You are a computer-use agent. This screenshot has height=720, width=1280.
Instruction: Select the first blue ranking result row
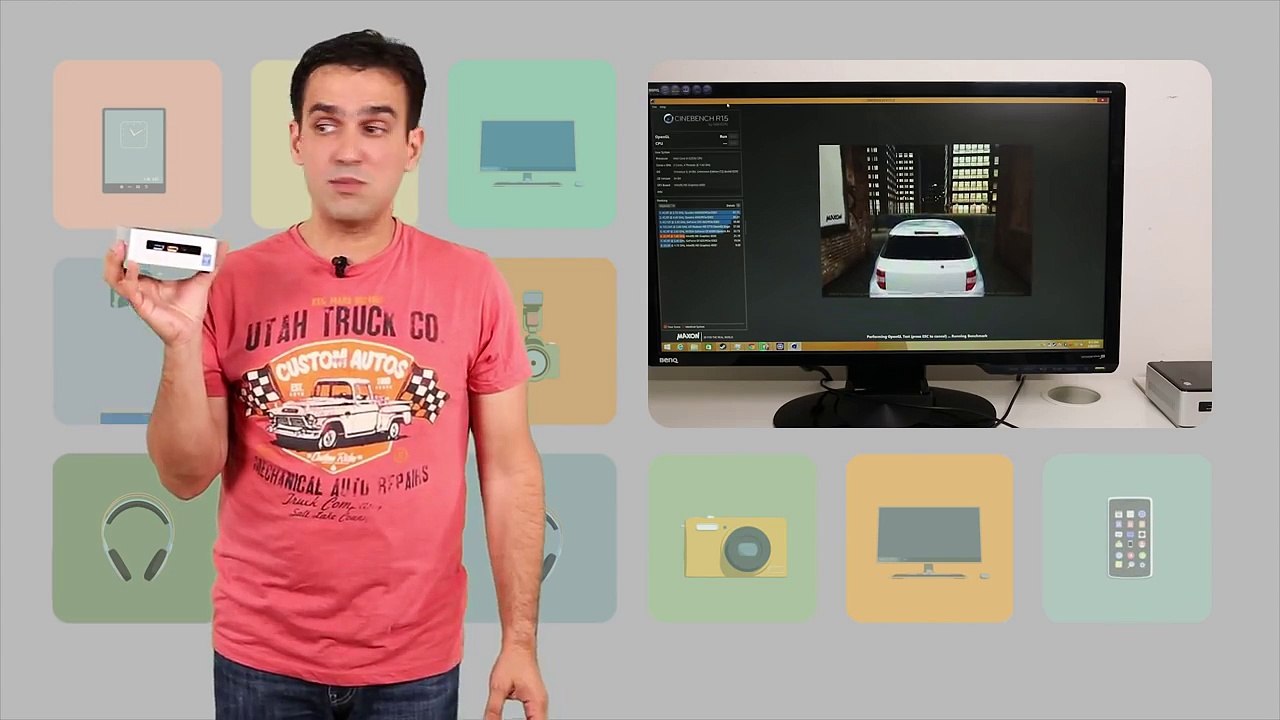click(699, 213)
